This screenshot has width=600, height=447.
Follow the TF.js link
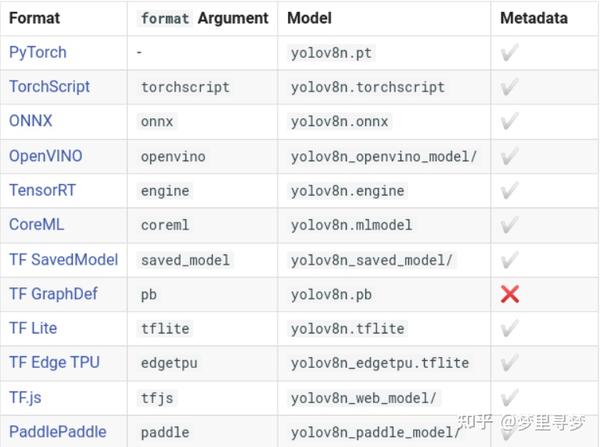pyautogui.click(x=25, y=398)
